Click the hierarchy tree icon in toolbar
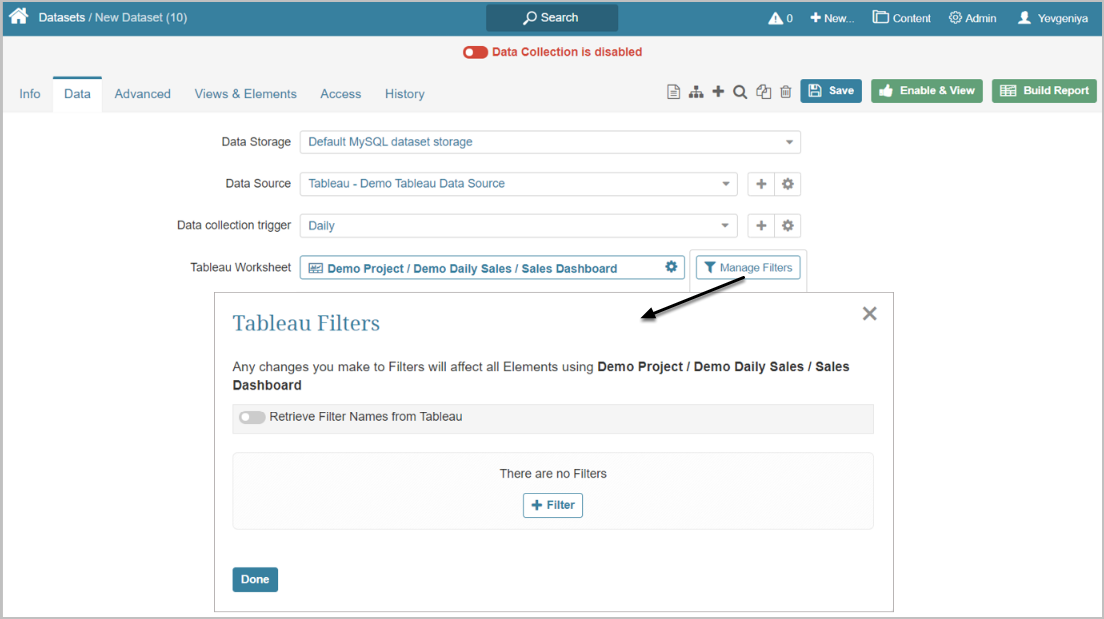 [x=696, y=92]
